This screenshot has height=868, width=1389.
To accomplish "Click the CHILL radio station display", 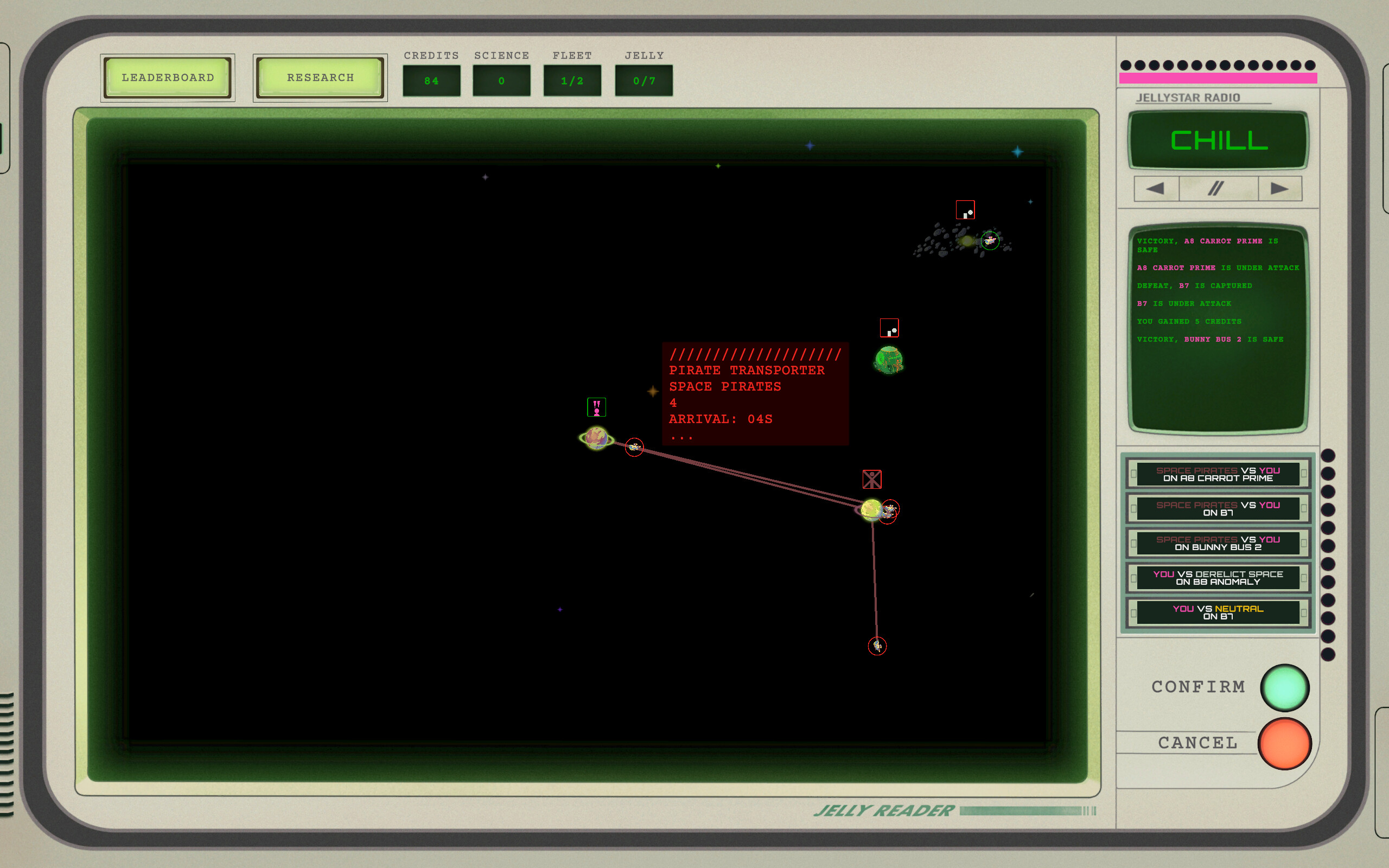I will coord(1218,141).
